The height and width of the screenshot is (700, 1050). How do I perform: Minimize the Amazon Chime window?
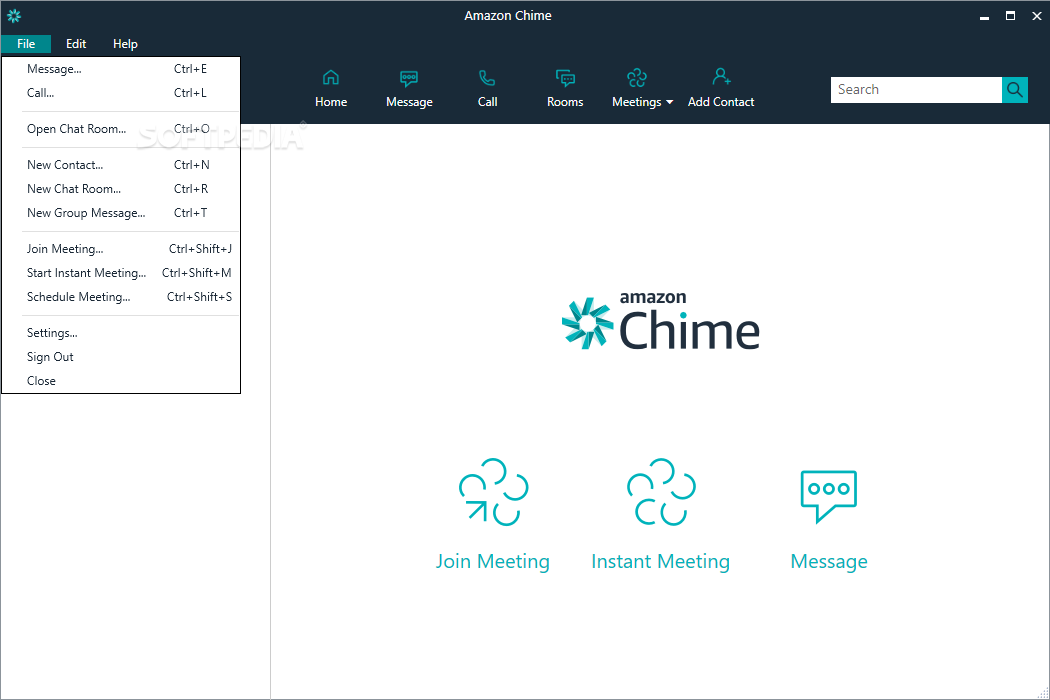tap(984, 16)
